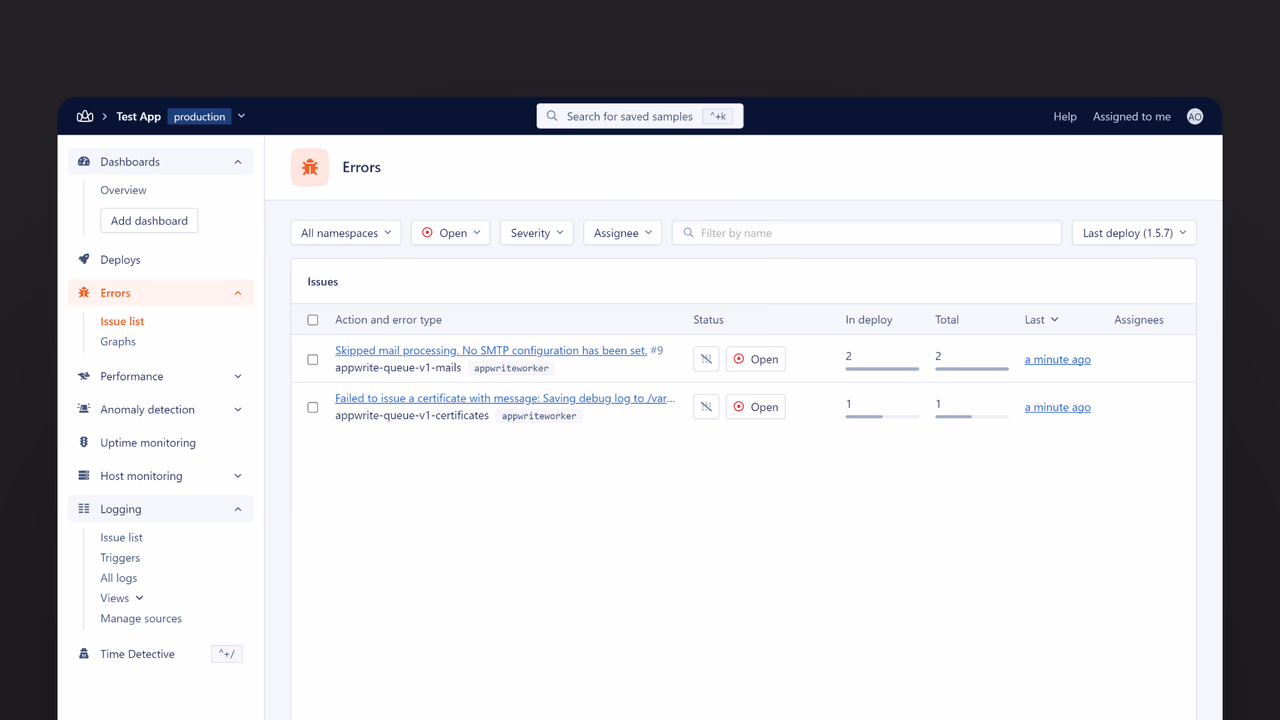This screenshot has height=720, width=1280.
Task: Click Open status button on Skipped mail row
Action: point(755,359)
